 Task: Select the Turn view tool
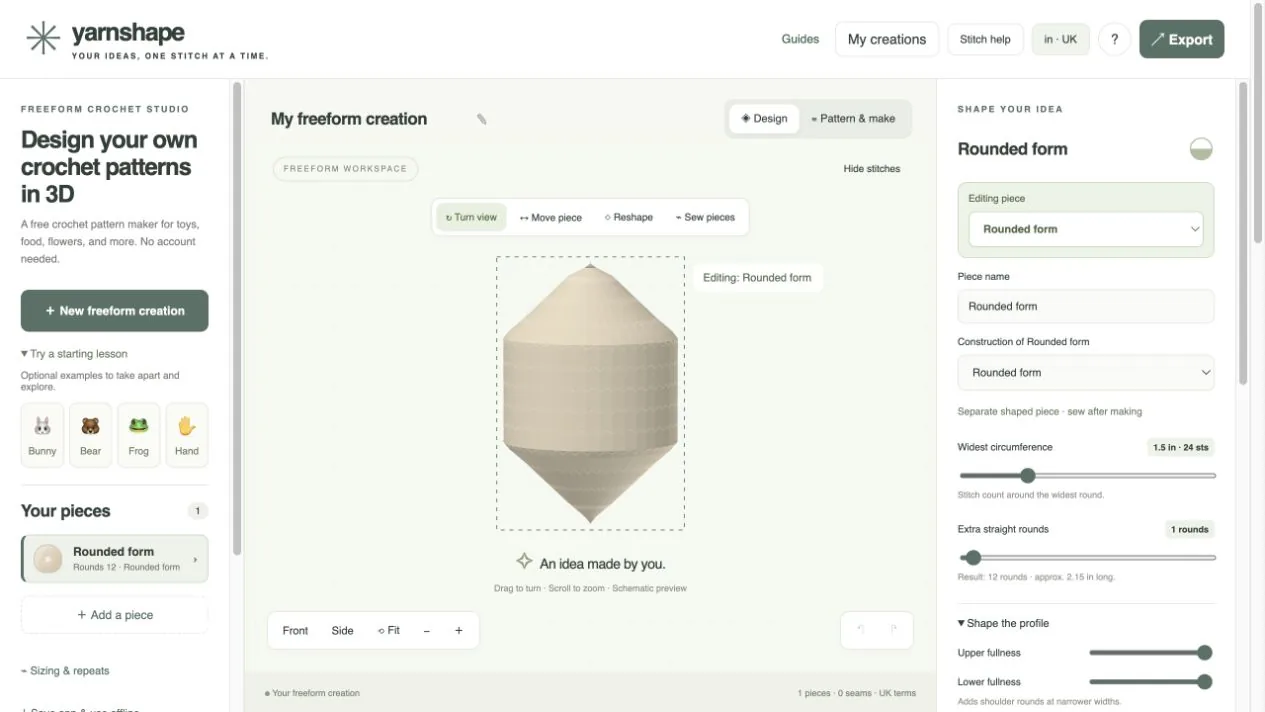(471, 217)
